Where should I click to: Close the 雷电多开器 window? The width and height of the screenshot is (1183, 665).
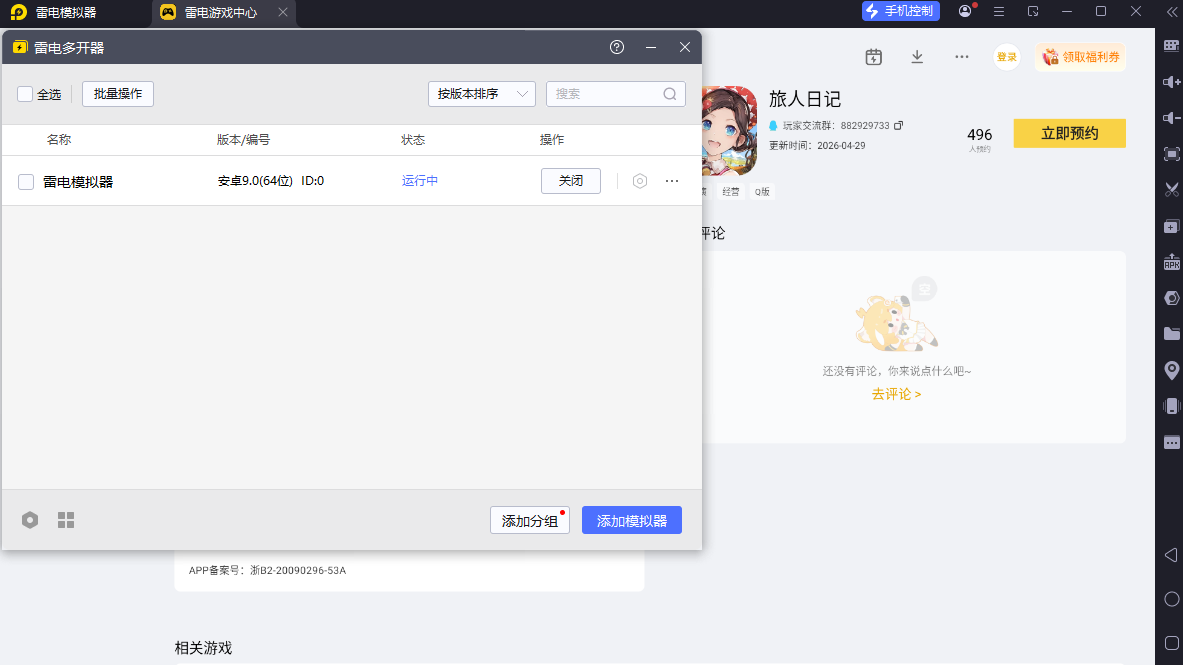tap(684, 47)
